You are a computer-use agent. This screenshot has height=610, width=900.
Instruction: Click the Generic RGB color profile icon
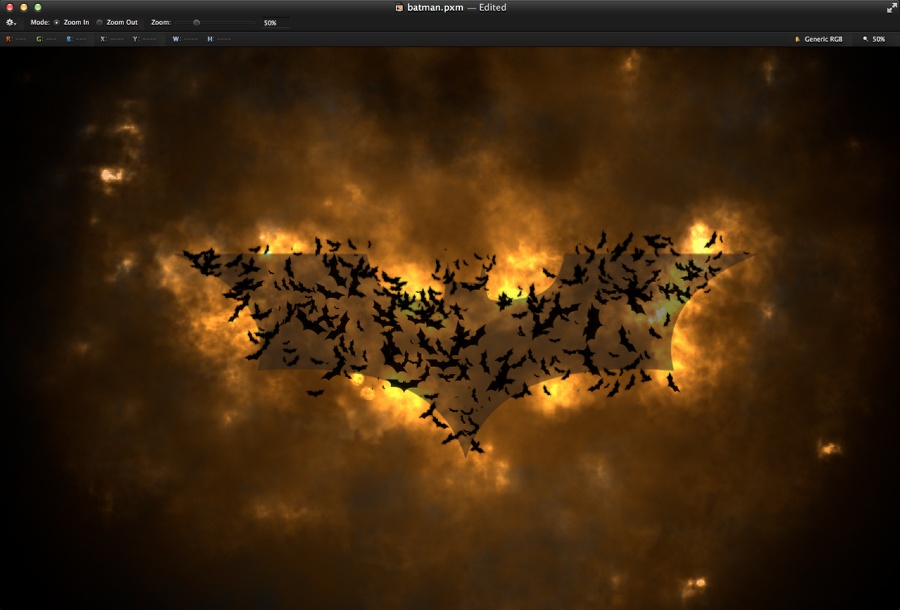tap(797, 39)
